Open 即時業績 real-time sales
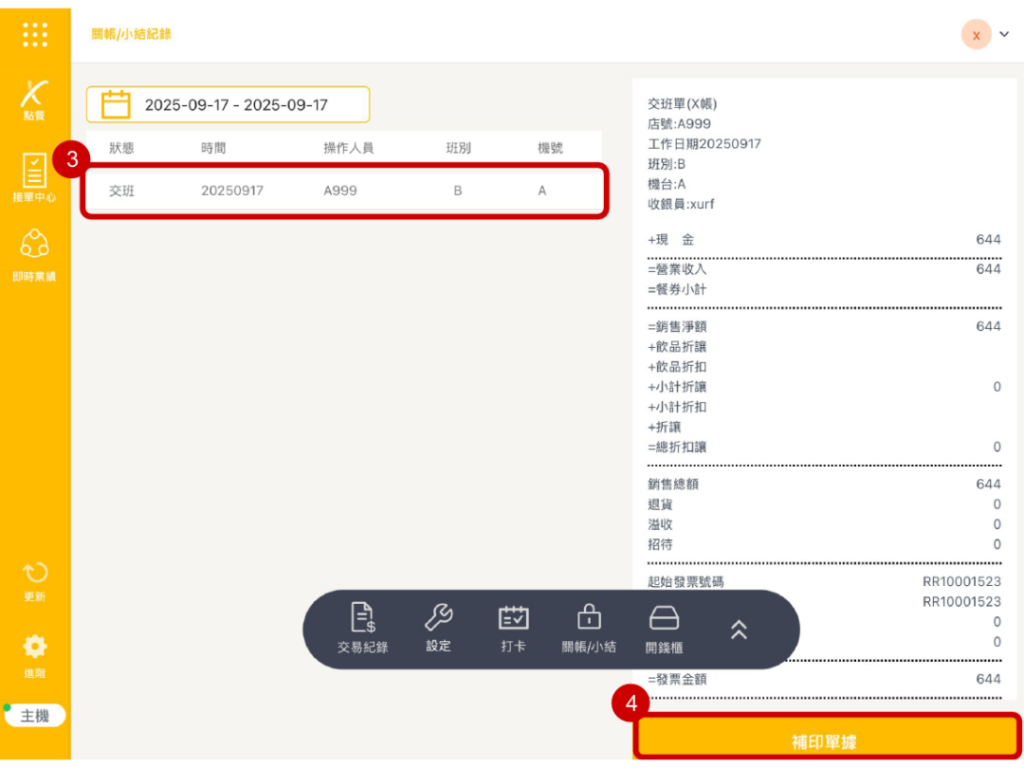 (x=35, y=254)
